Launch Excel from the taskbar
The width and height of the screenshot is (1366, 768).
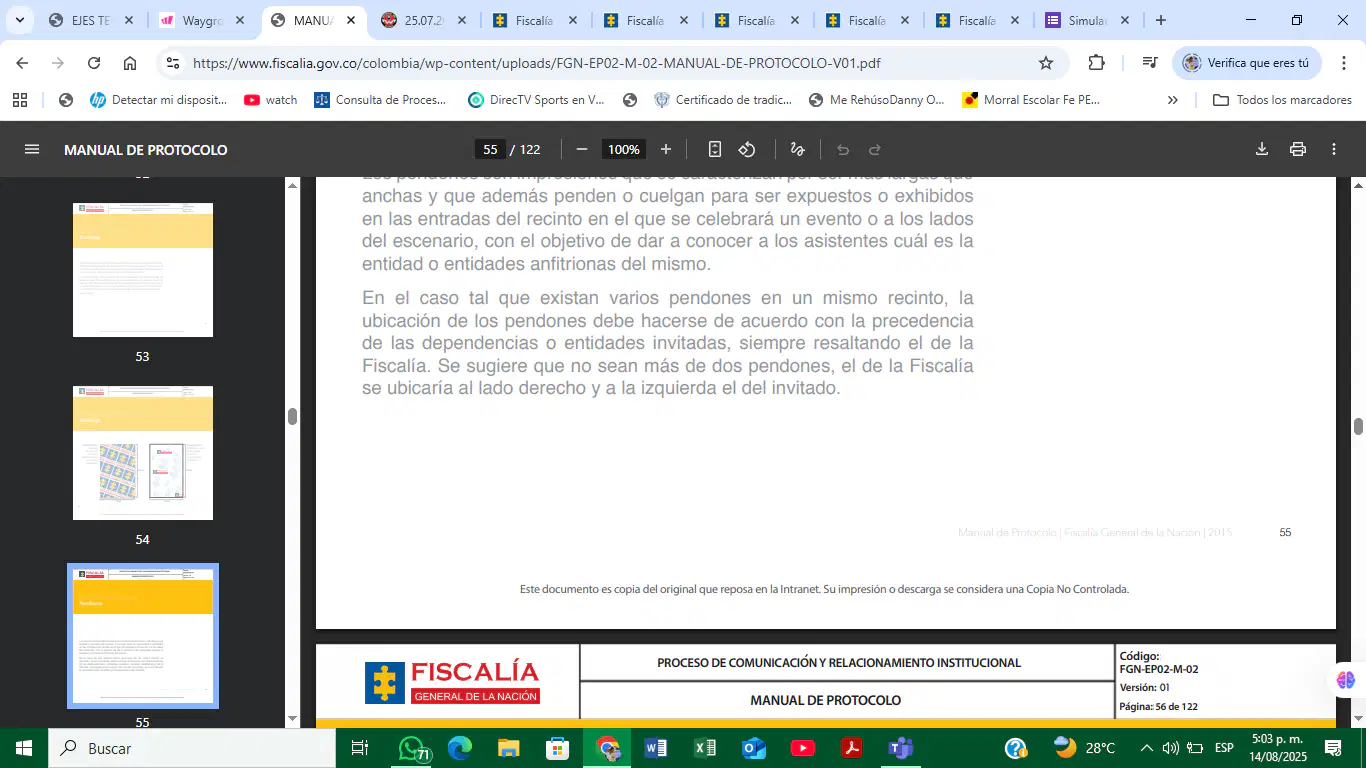(x=705, y=748)
